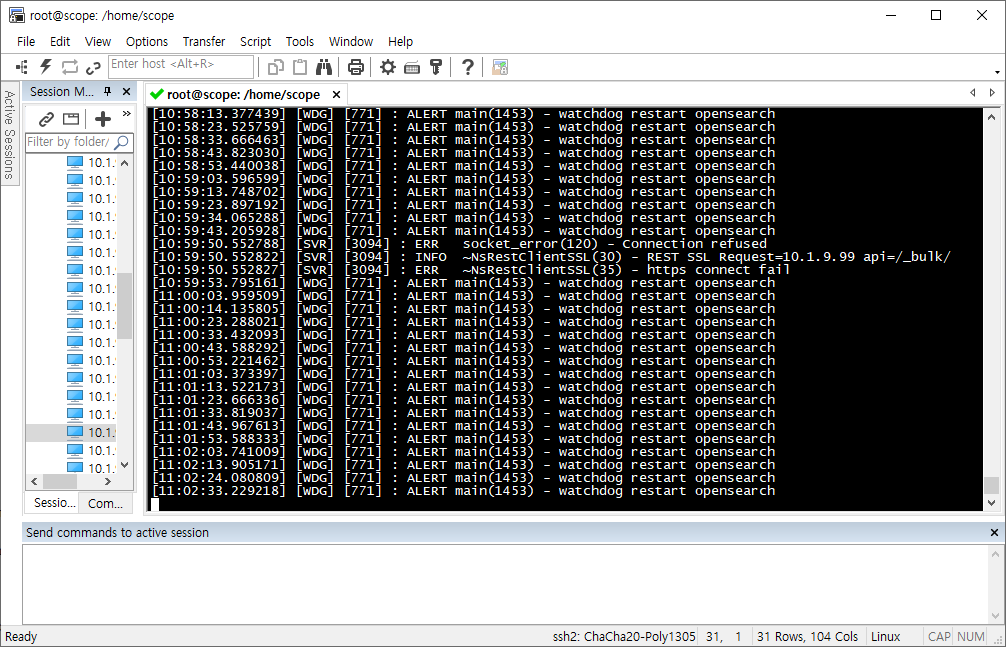
Task: Click terminal scrollbar up arrow
Action: click(x=991, y=117)
